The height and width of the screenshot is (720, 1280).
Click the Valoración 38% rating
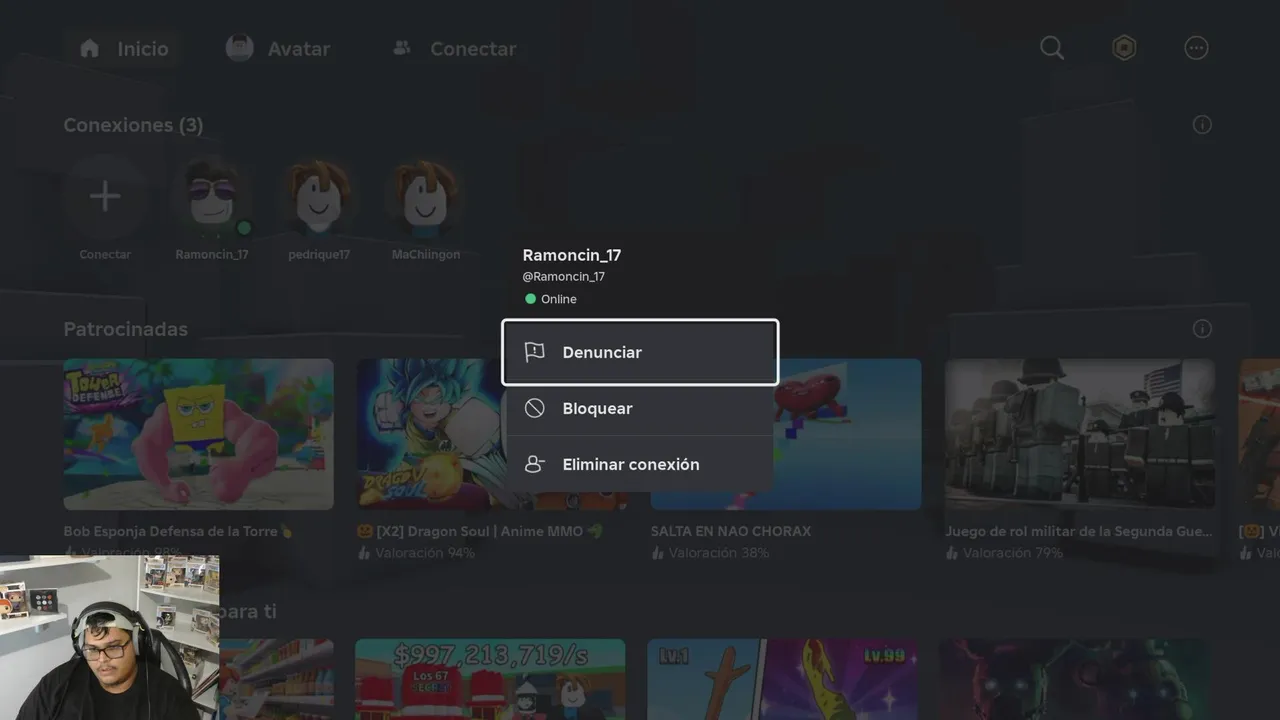tap(710, 553)
